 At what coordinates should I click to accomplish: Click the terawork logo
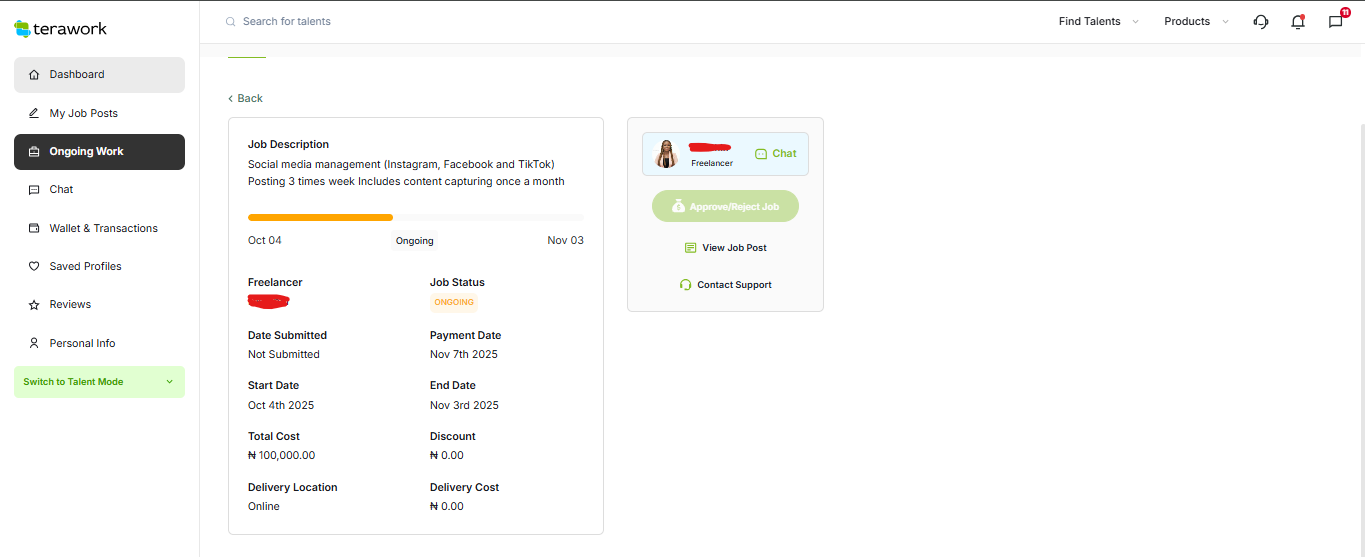pos(61,29)
